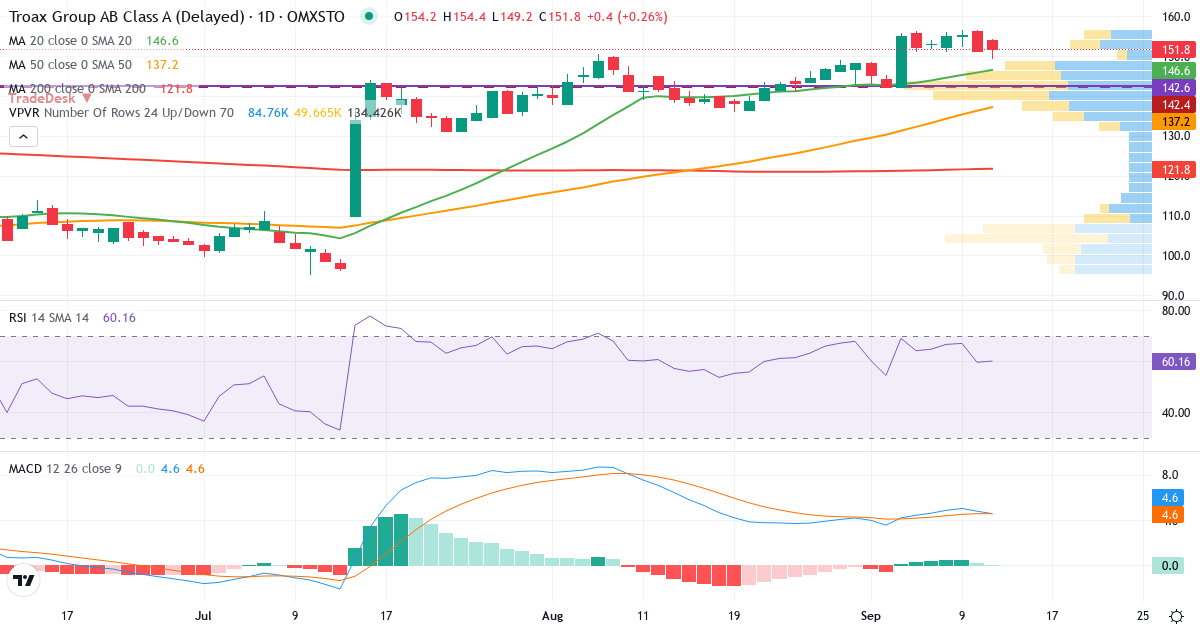Click the open value O154.2
The height and width of the screenshot is (630, 1200).
click(414, 17)
